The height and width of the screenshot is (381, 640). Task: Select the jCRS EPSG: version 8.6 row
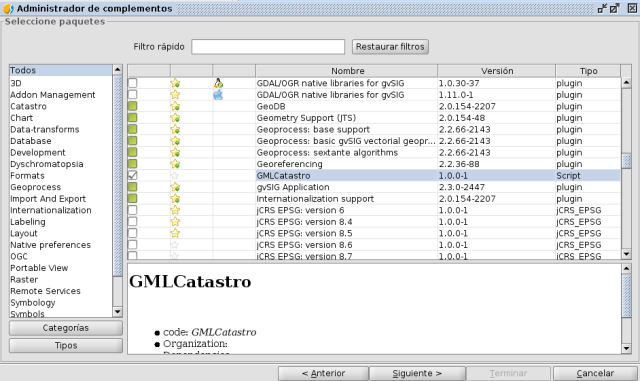[374, 245]
